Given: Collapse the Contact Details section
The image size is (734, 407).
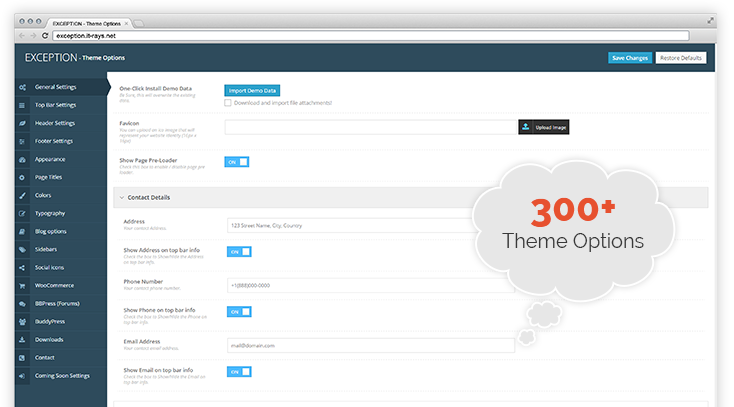Looking at the screenshot, I should (121, 197).
